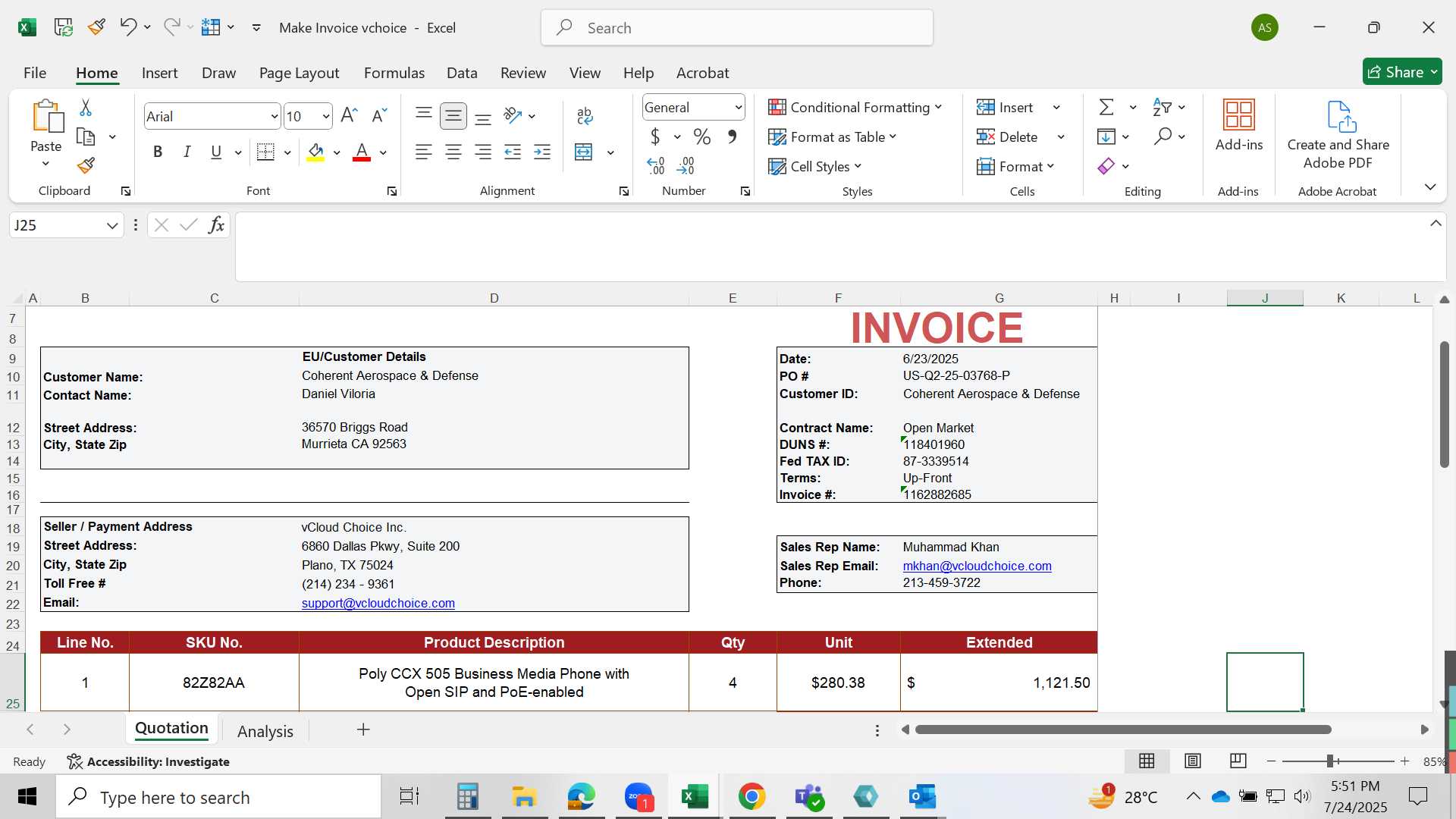The height and width of the screenshot is (819, 1456).
Task: Click the Percent Style icon
Action: click(x=702, y=136)
